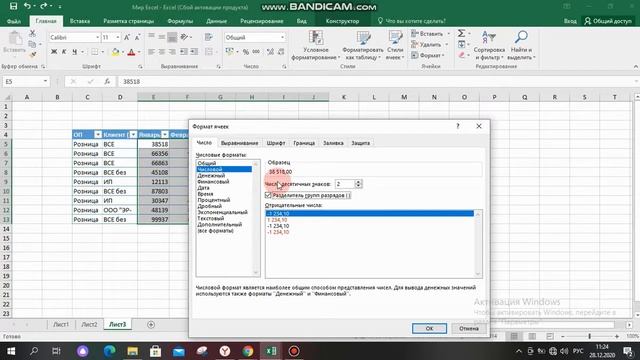This screenshot has height=360, width=640.
Task: Adjust the decimal places spinner arrows
Action: (358, 184)
